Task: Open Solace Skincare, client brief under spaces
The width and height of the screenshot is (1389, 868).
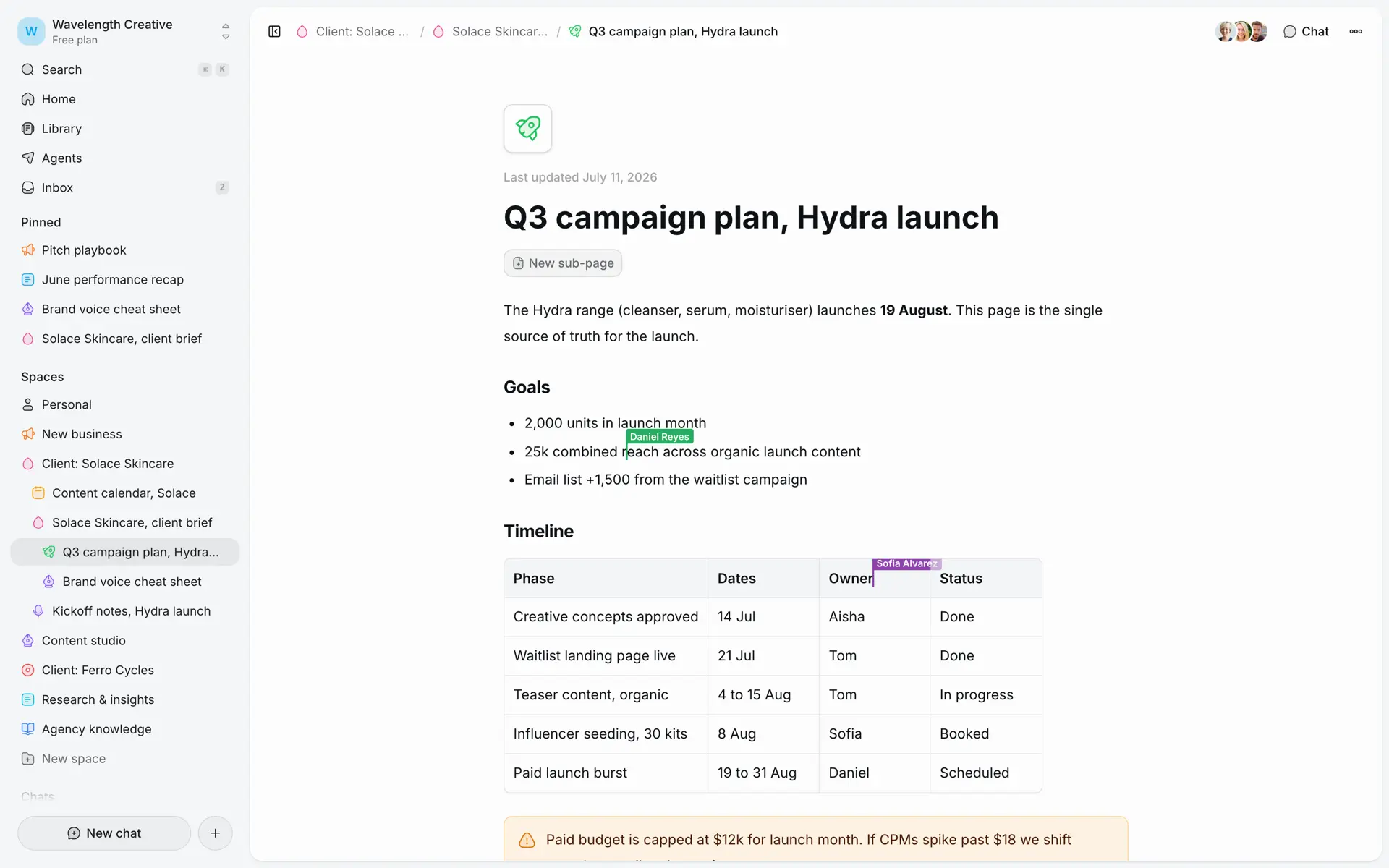Action: pyautogui.click(x=125, y=523)
